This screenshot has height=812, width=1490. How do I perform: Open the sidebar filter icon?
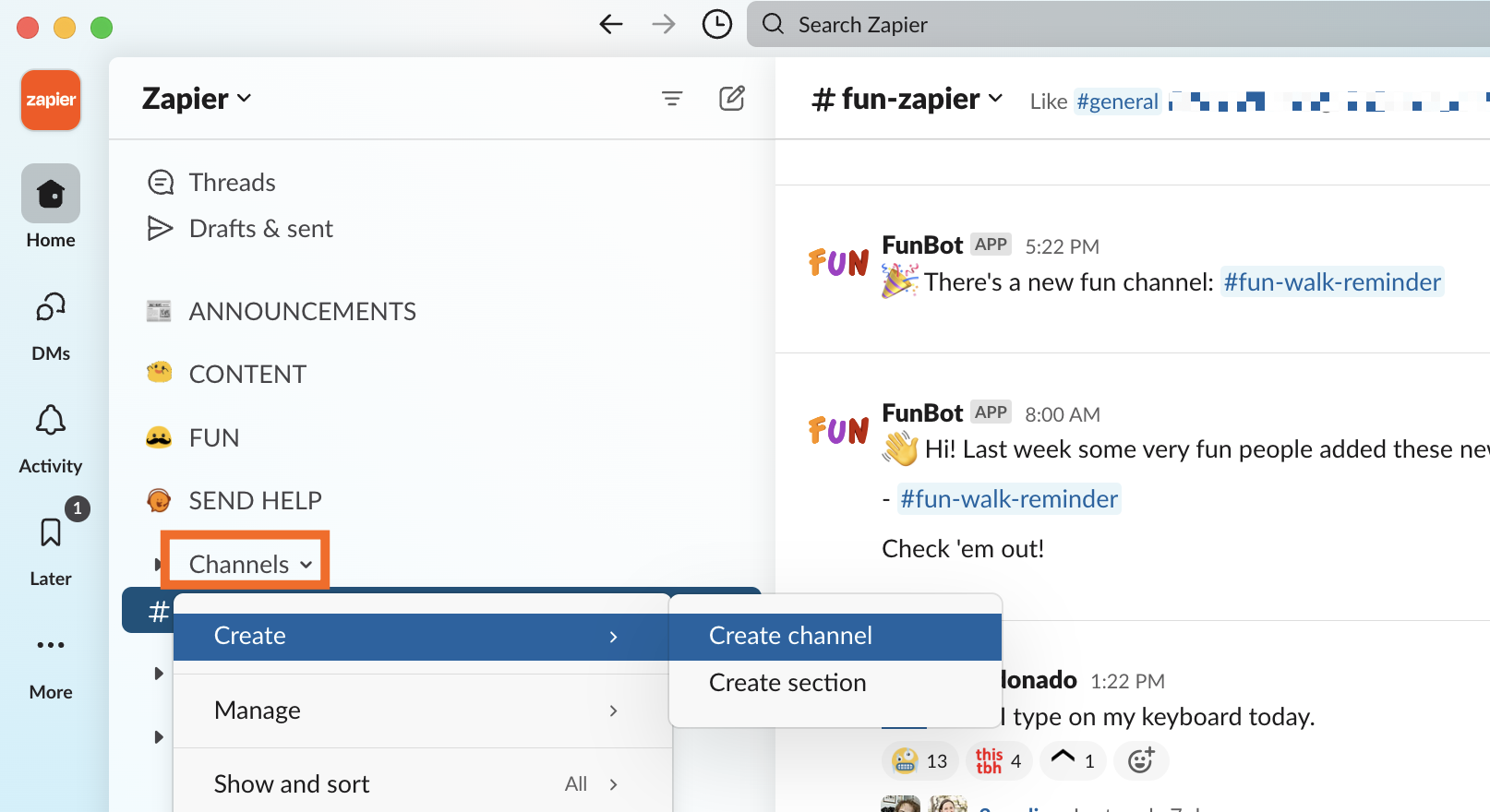pyautogui.click(x=672, y=98)
